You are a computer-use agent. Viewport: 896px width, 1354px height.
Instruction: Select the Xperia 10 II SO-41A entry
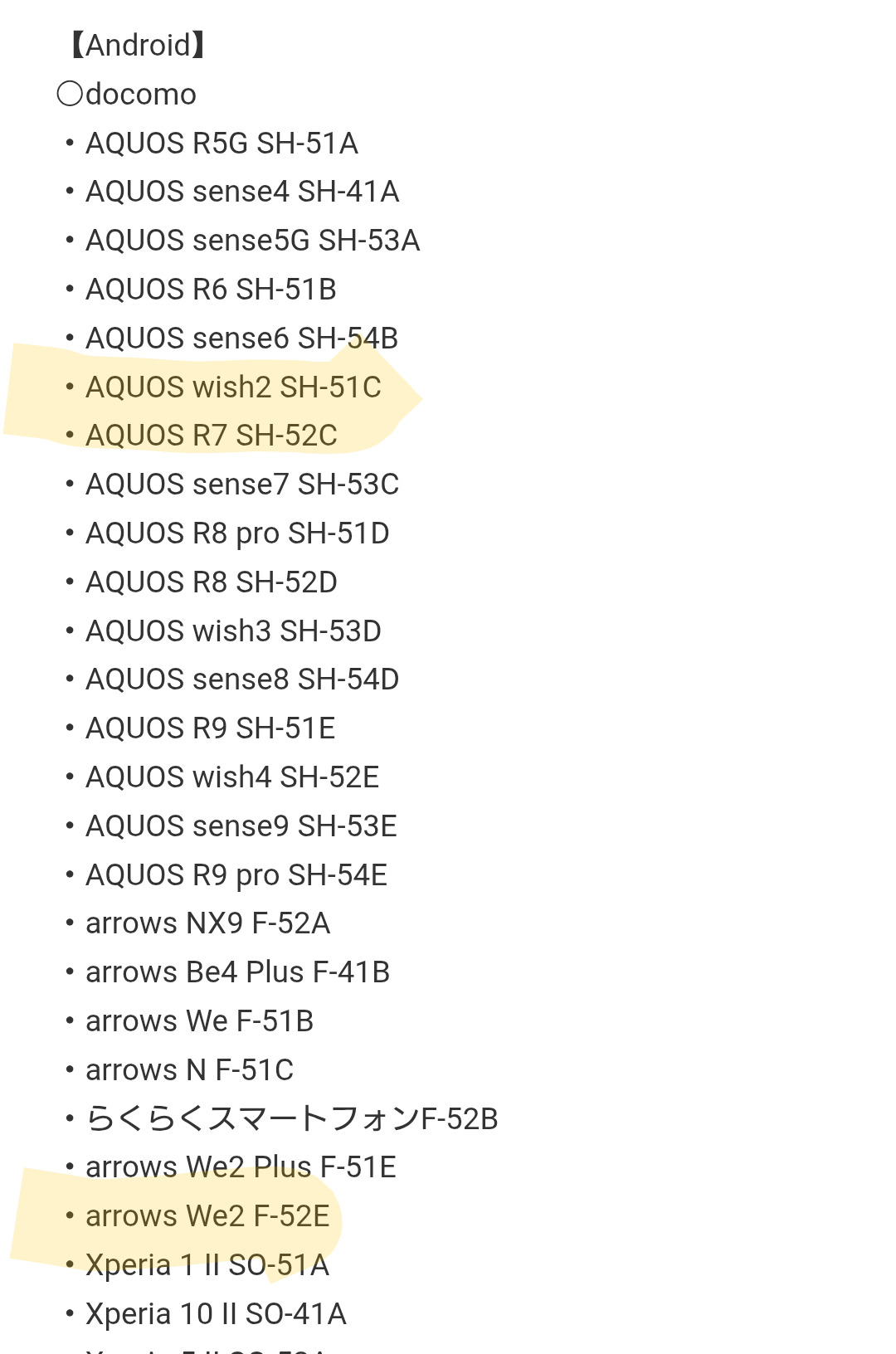click(216, 1314)
